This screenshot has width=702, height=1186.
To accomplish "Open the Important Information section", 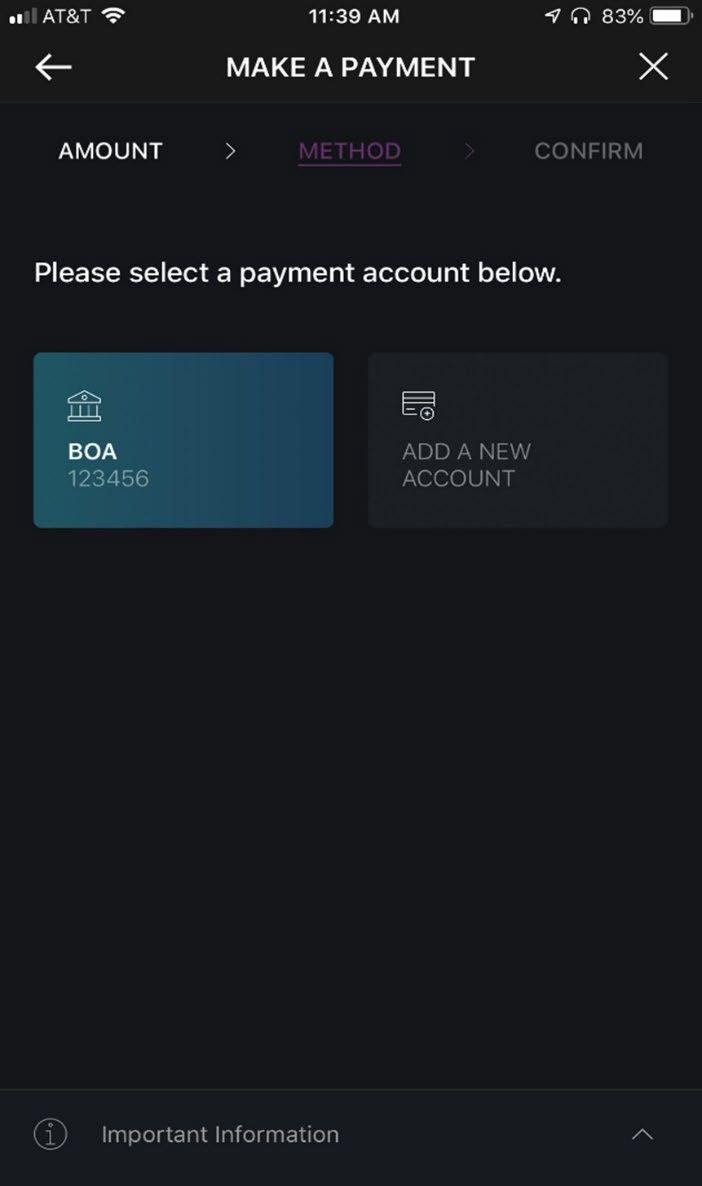I will (220, 1134).
